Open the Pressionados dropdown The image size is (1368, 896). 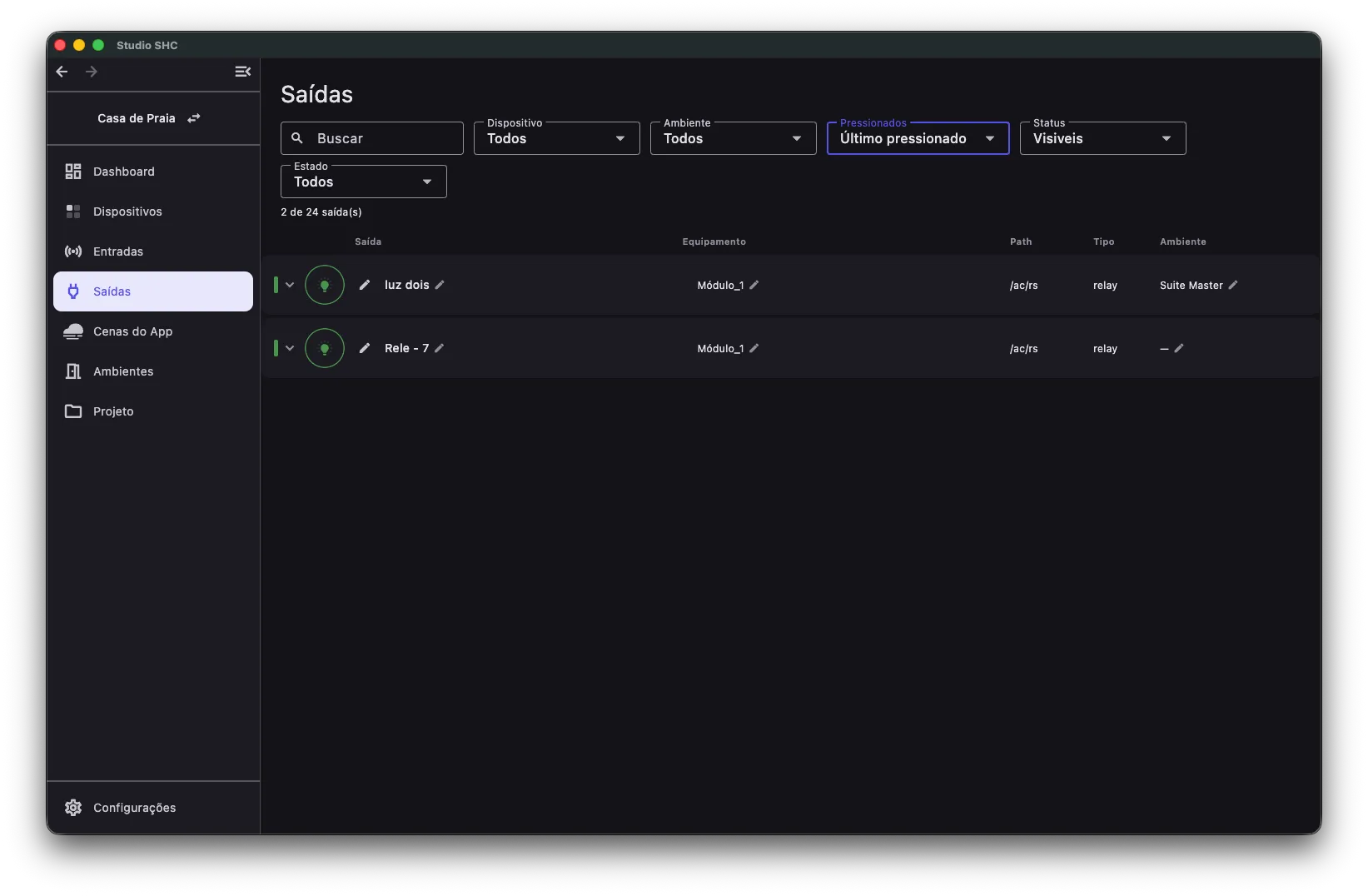pos(918,138)
